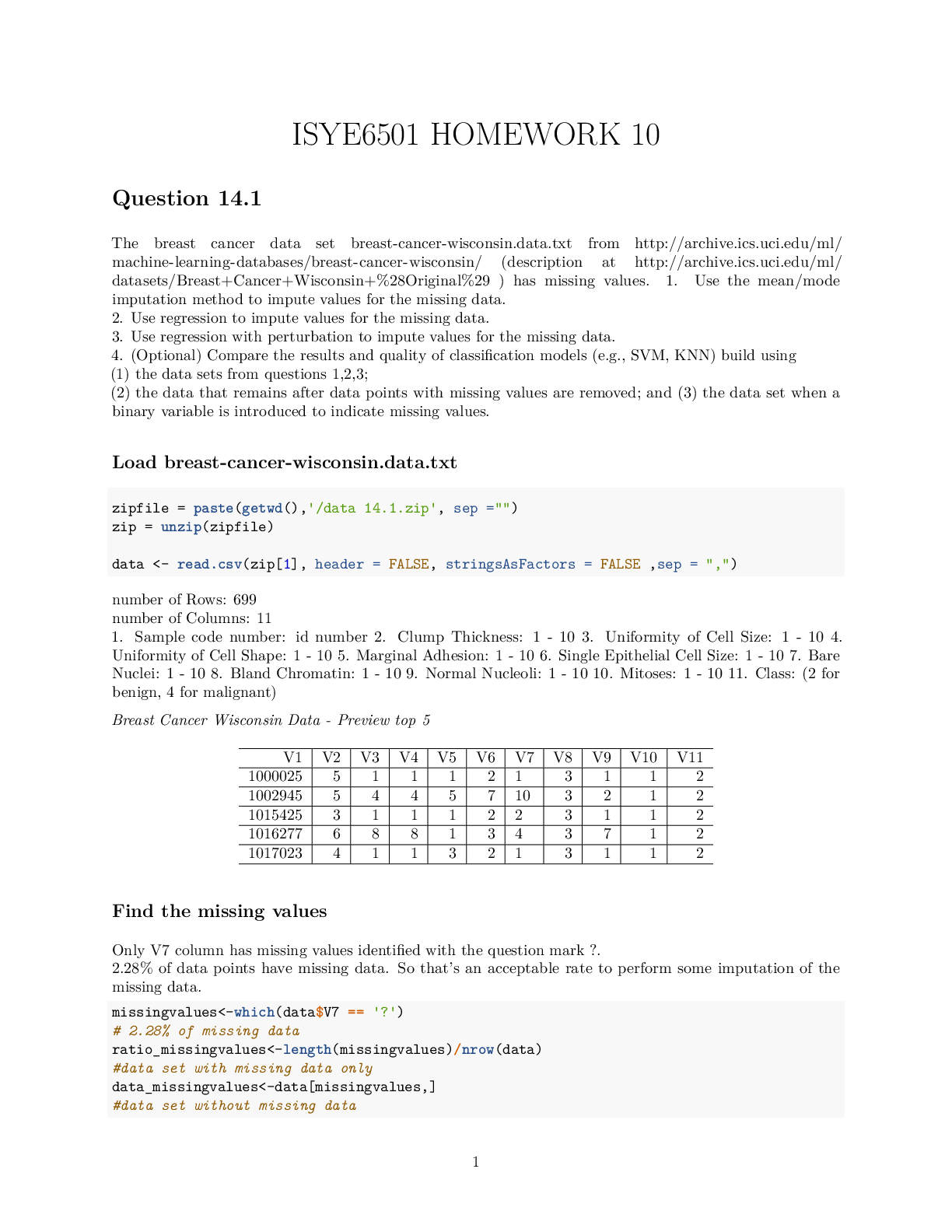The image size is (952, 1232).
Task: Click the ISYE6501 HOMEWORK 10 title
Action: tap(476, 135)
